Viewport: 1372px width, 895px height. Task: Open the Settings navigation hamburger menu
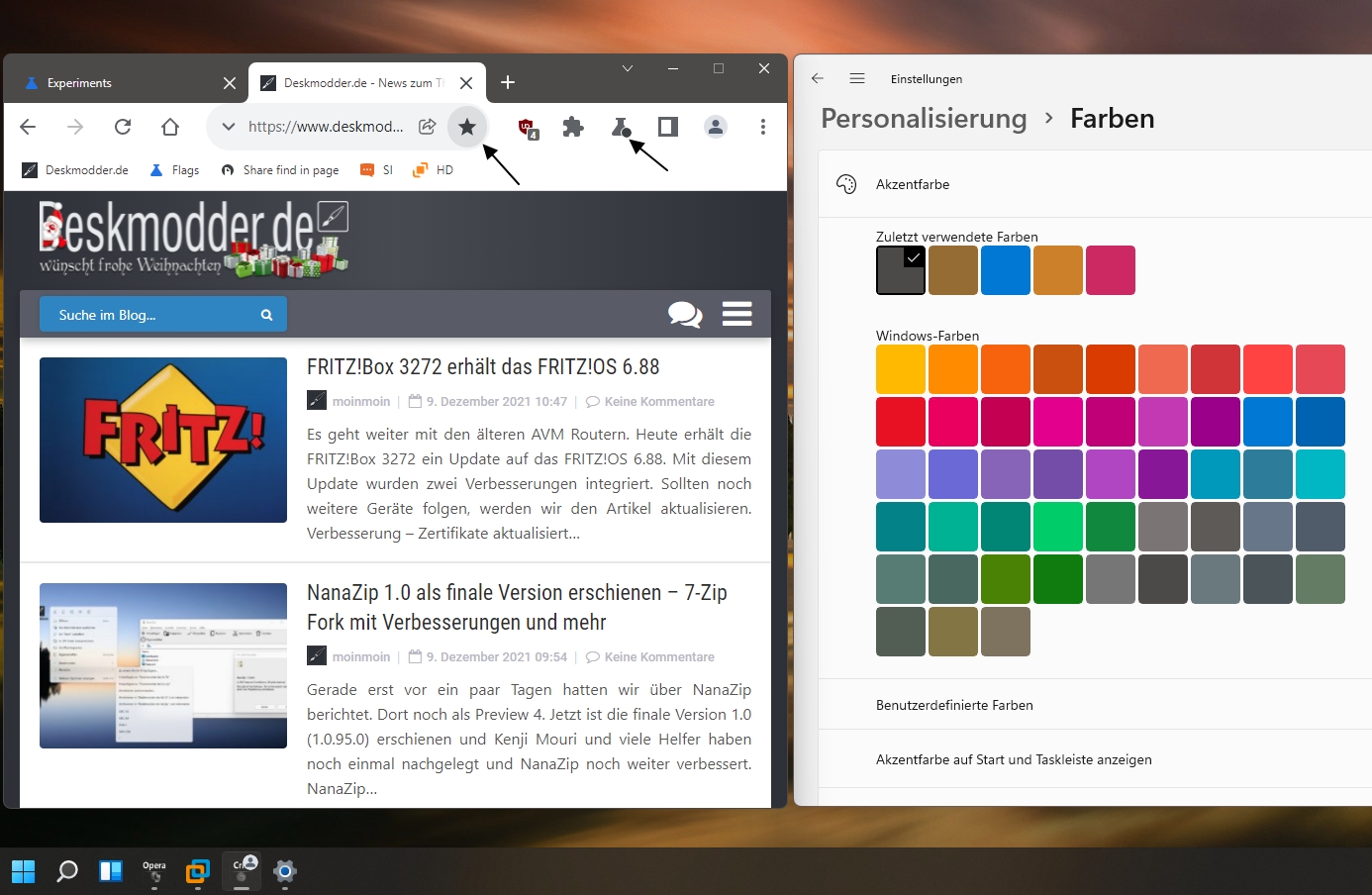(857, 78)
